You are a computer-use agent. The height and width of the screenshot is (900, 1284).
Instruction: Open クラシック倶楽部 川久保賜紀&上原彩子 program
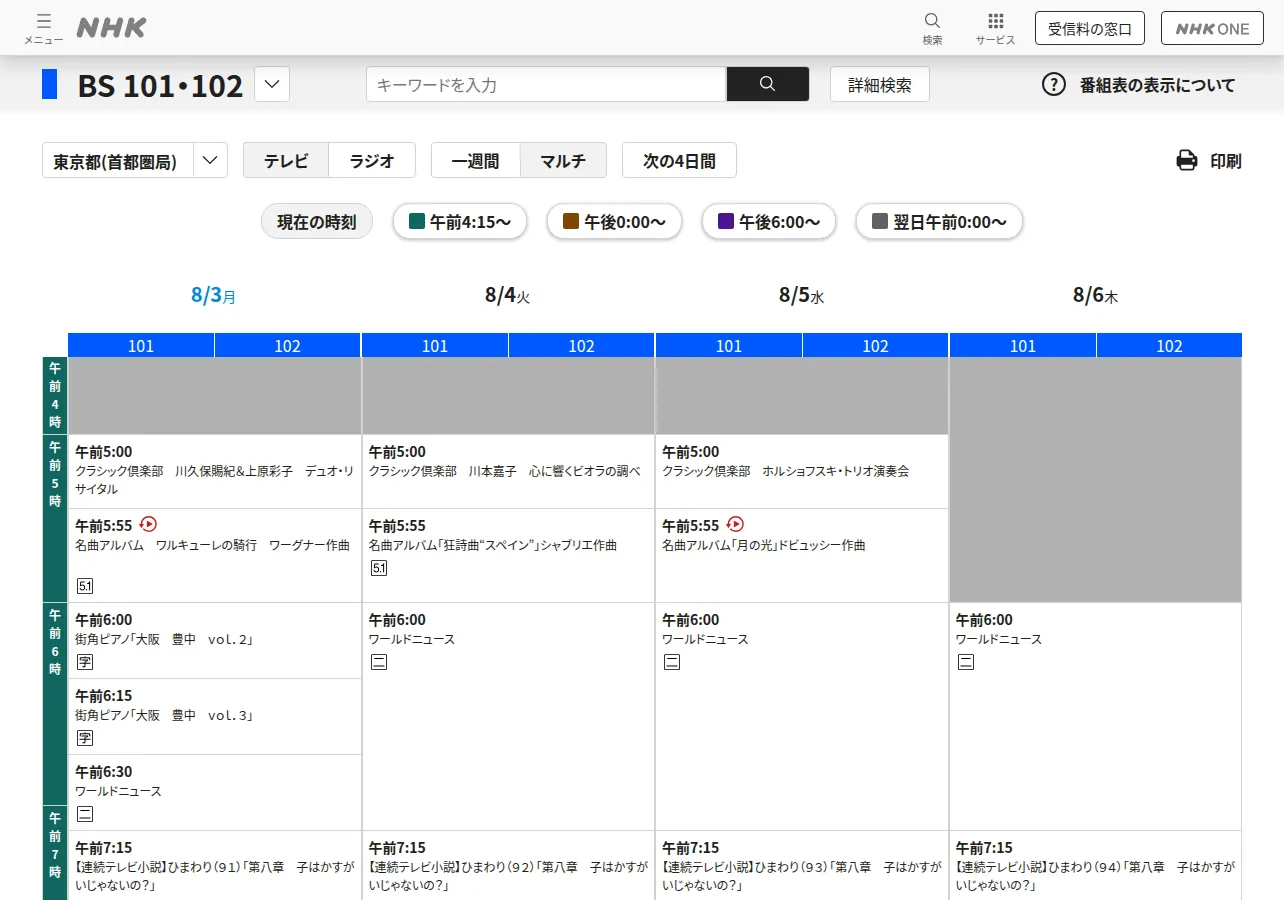click(x=215, y=471)
